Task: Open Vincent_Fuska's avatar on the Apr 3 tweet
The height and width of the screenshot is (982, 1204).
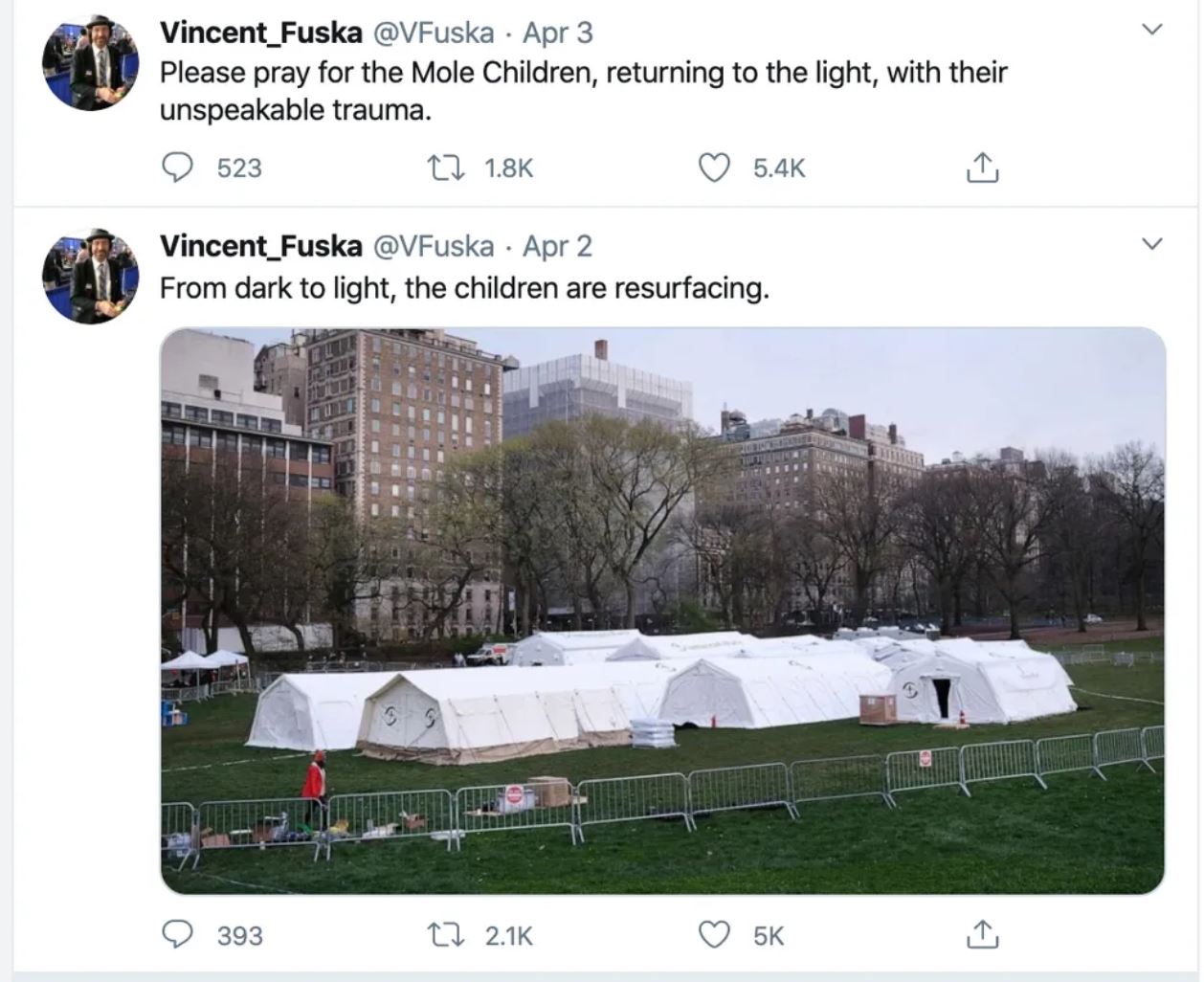Action: [91, 62]
